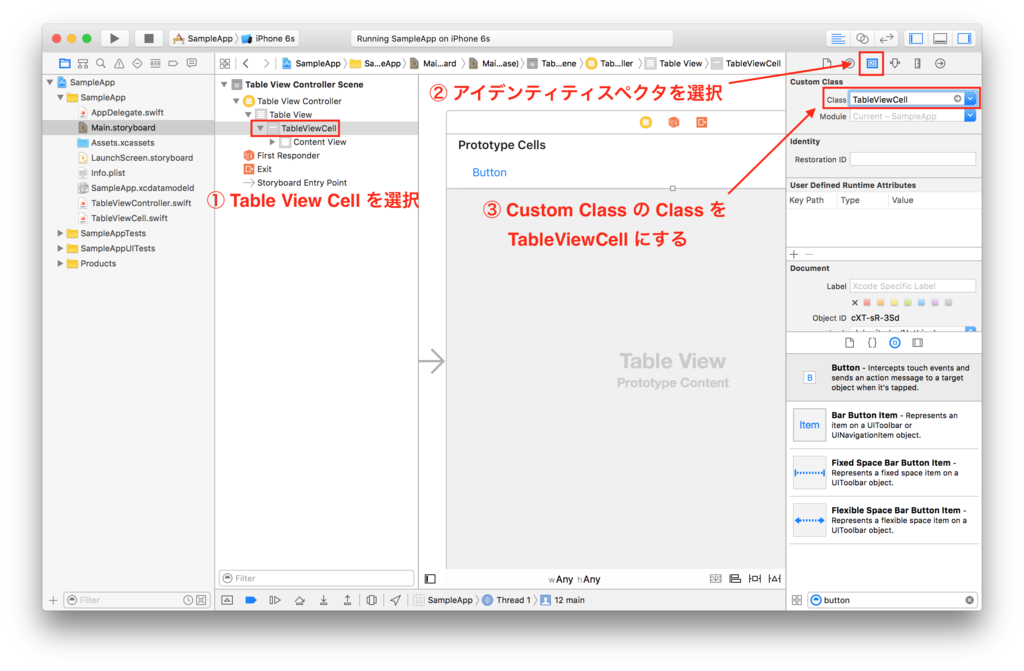Open the Breakpoint navigator

click(173, 63)
